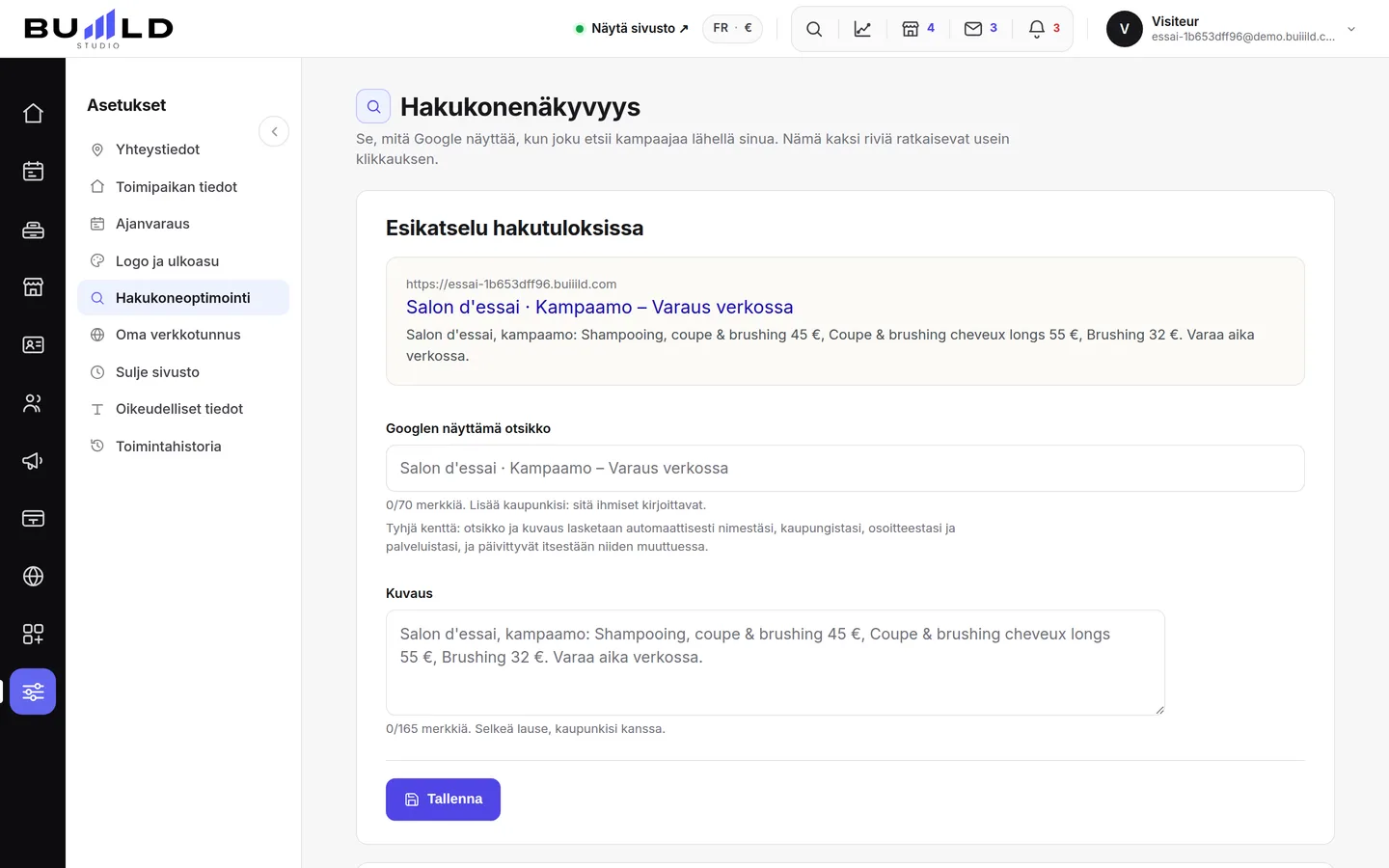Screen dimensions: 1389x868
Task: Go to Ajanvaraus settings
Action: click(x=183, y=224)
